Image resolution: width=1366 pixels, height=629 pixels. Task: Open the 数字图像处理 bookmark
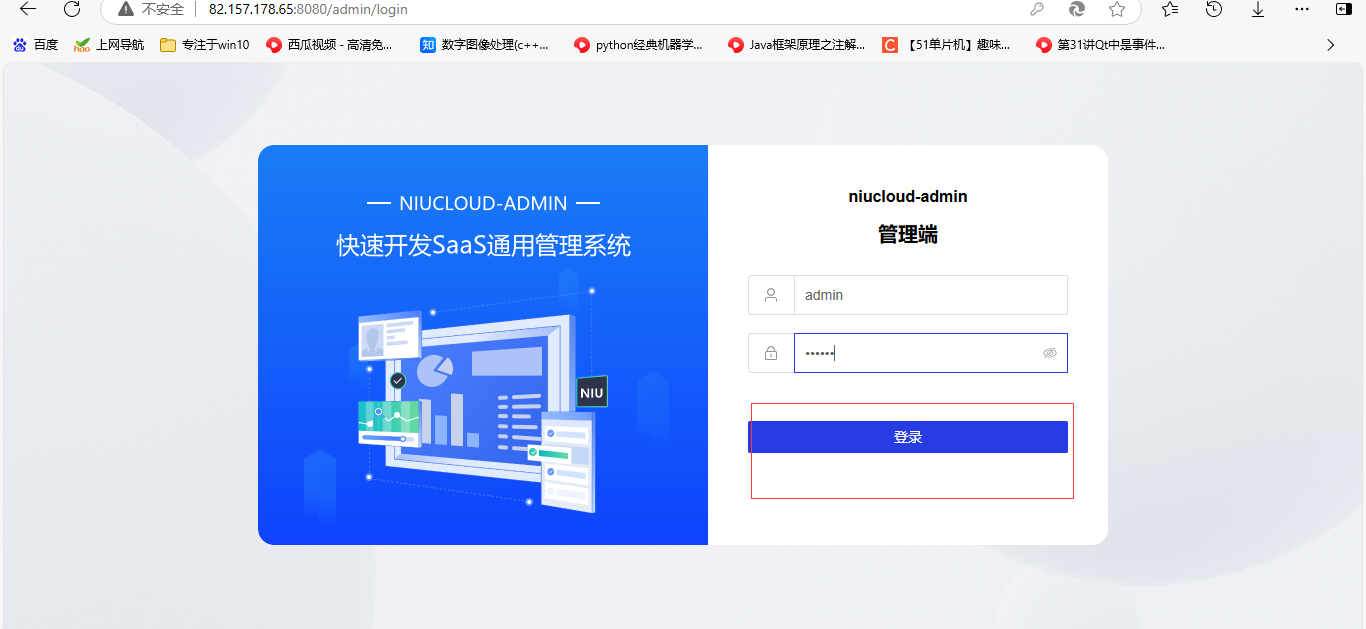(485, 45)
